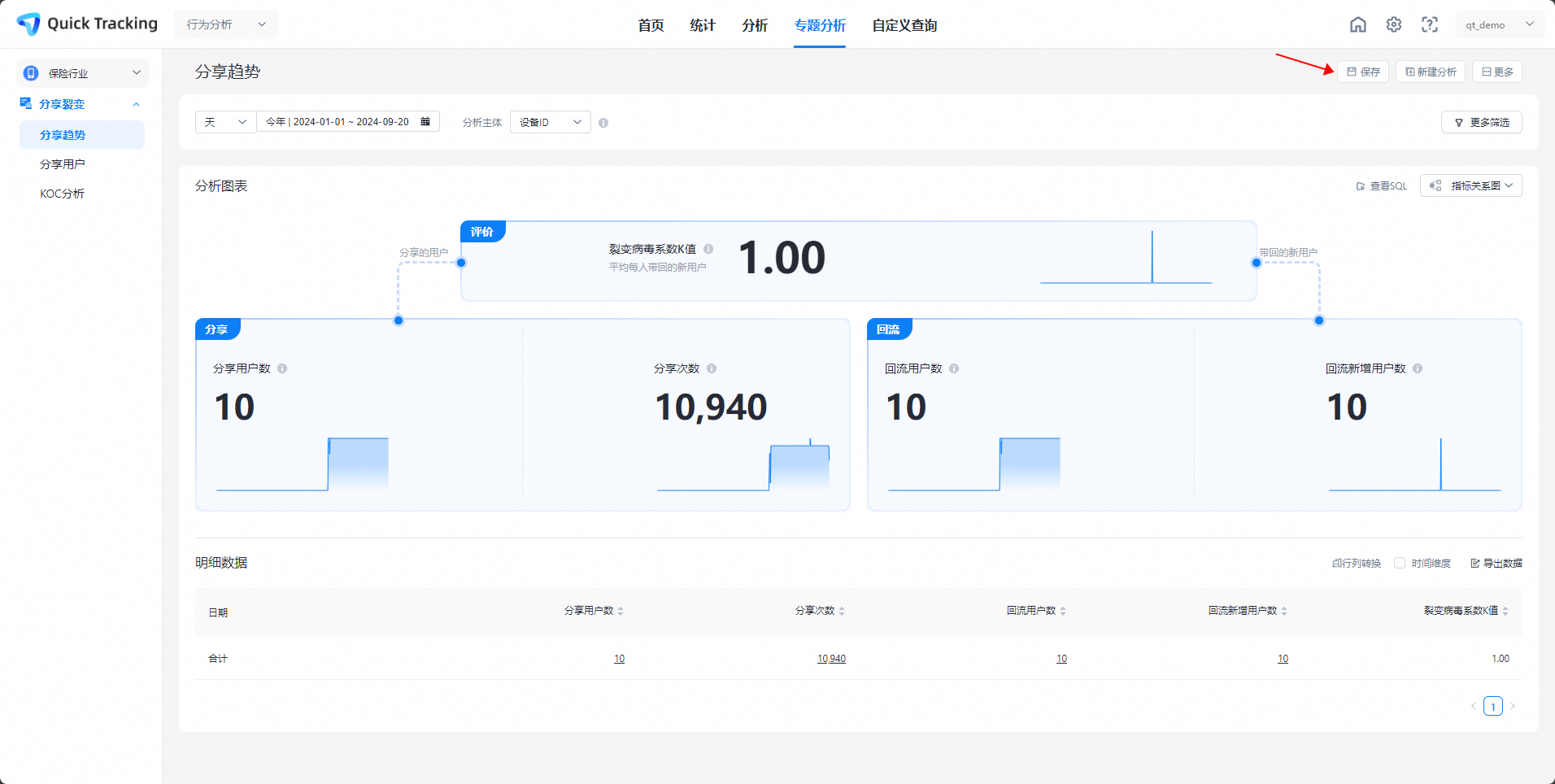Image resolution: width=1555 pixels, height=784 pixels.
Task: Open the 天 granularity dropdown
Action: click(225, 122)
